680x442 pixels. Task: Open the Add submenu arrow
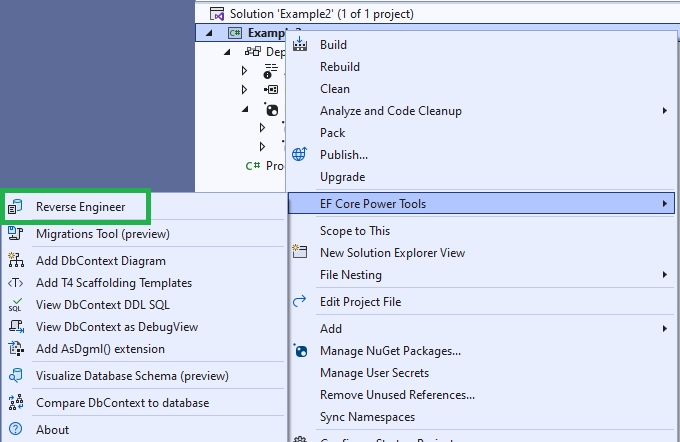(x=664, y=329)
